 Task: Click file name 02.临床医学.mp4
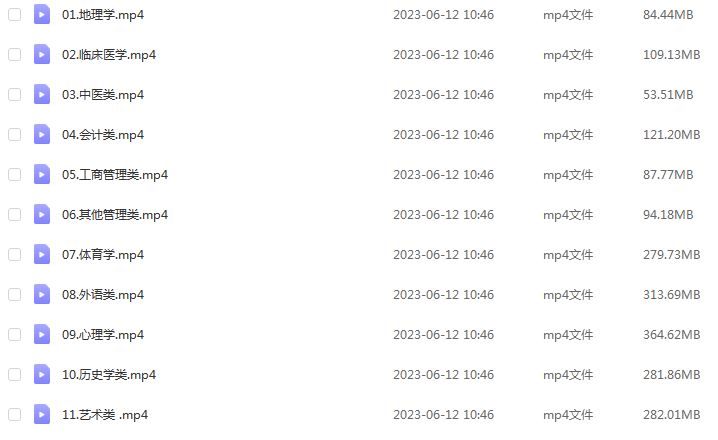tap(109, 54)
